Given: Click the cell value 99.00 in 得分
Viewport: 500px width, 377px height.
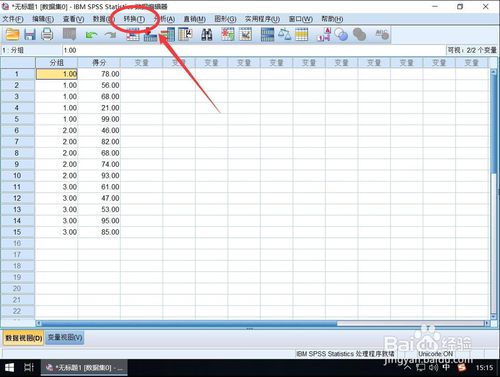Looking at the screenshot, I should pos(99,119).
